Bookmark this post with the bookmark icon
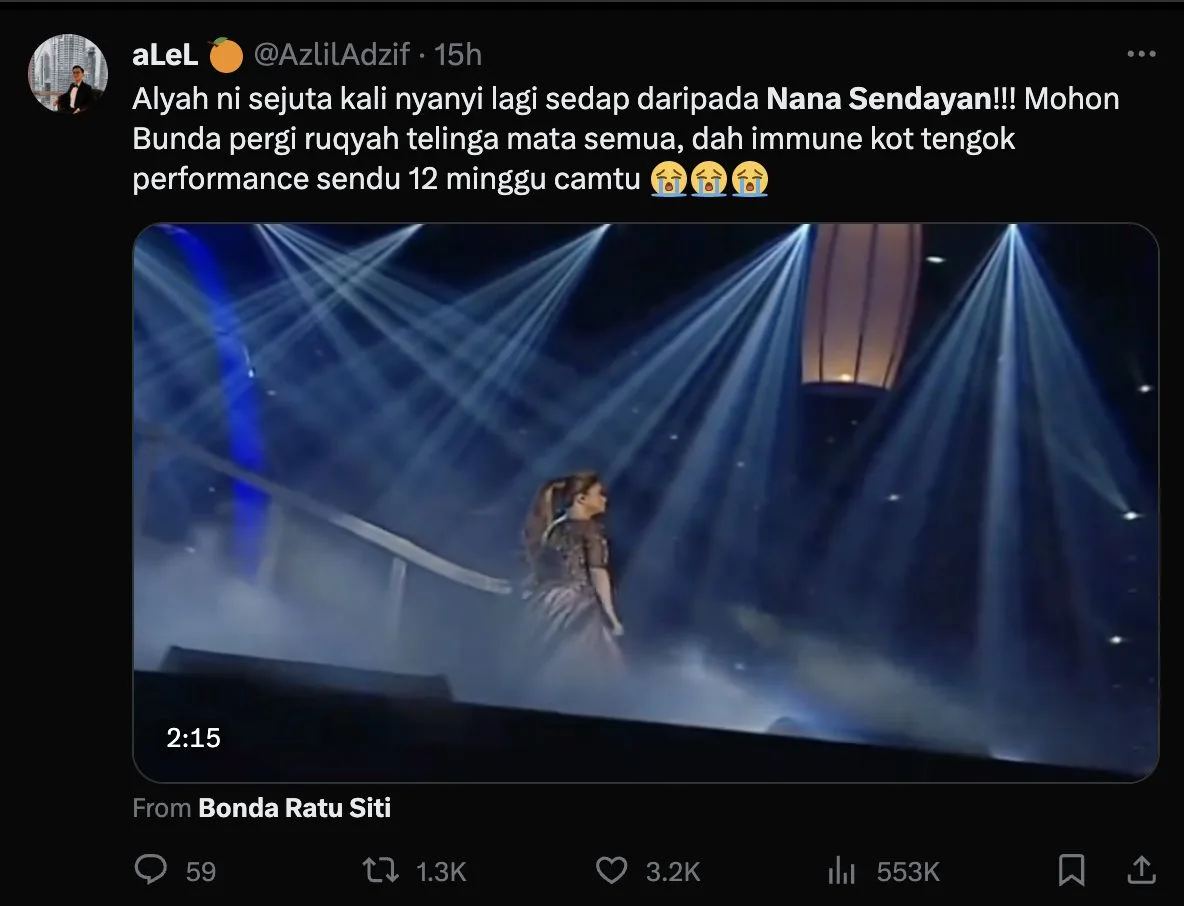 coord(1071,871)
